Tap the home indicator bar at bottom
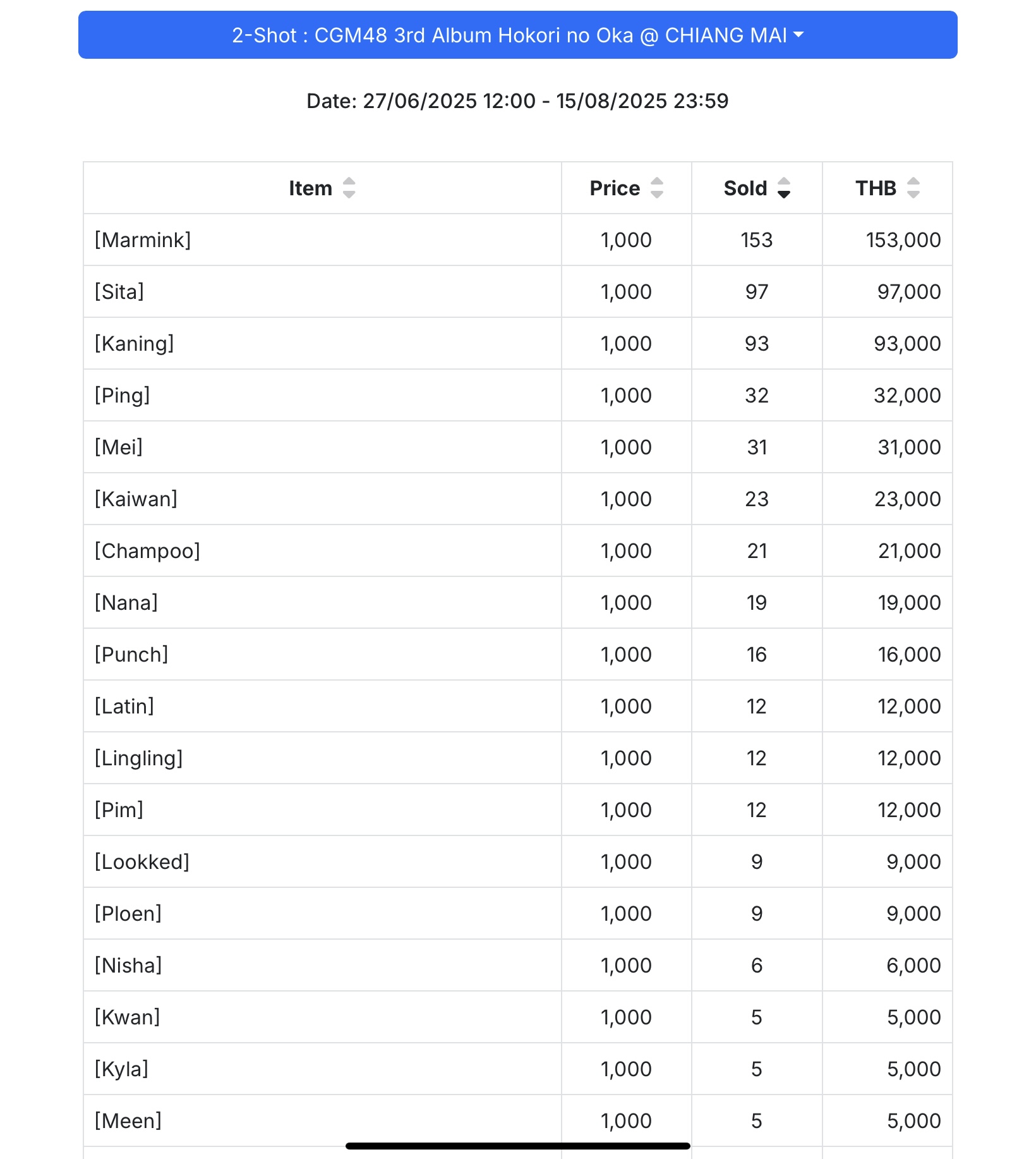Image resolution: width=1036 pixels, height=1159 pixels. (x=517, y=1146)
